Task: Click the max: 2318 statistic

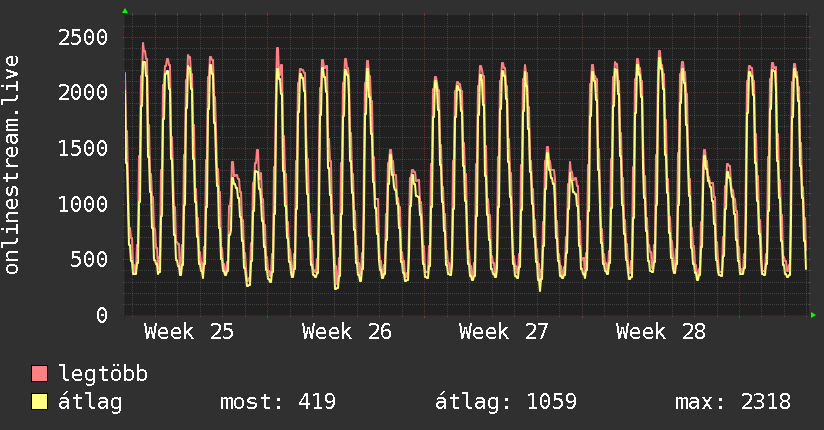Action: click(733, 402)
